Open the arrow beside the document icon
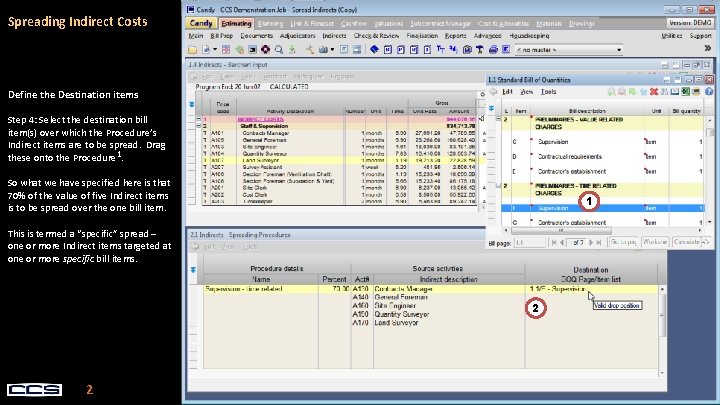The height and width of the screenshot is (405, 720). 214,50
